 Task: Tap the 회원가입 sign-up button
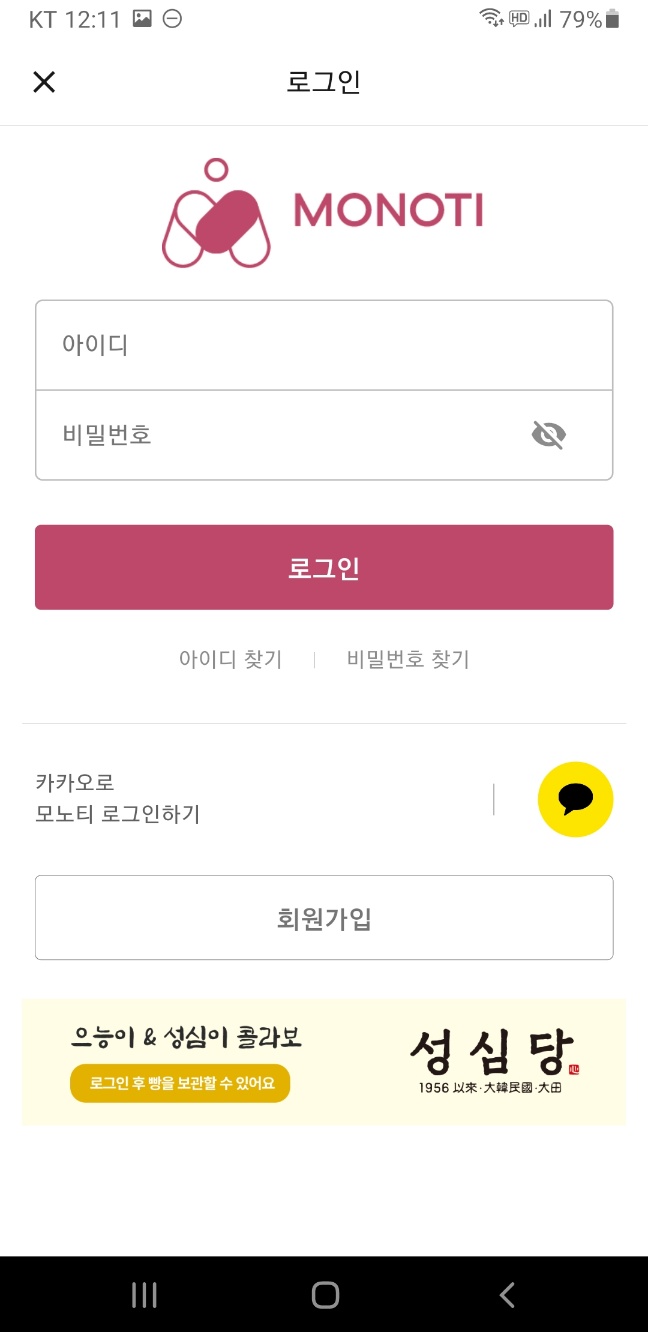tap(324, 917)
